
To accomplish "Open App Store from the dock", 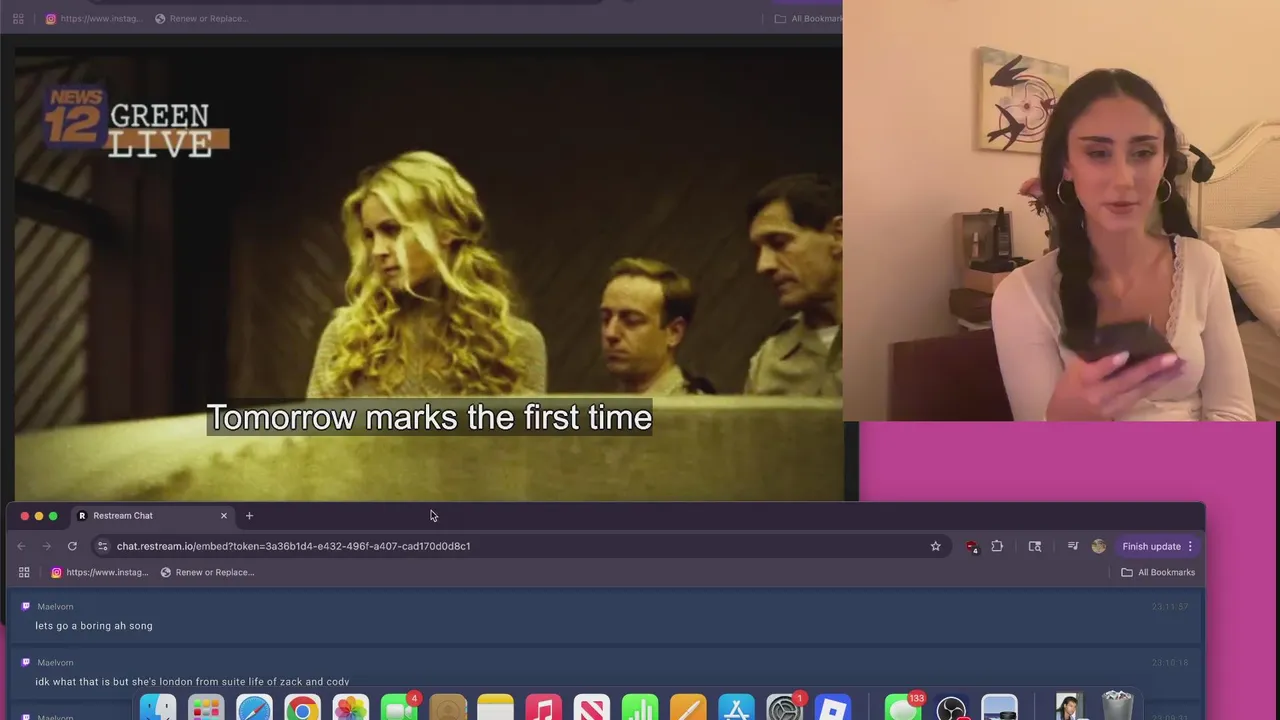I will click(x=736, y=709).
